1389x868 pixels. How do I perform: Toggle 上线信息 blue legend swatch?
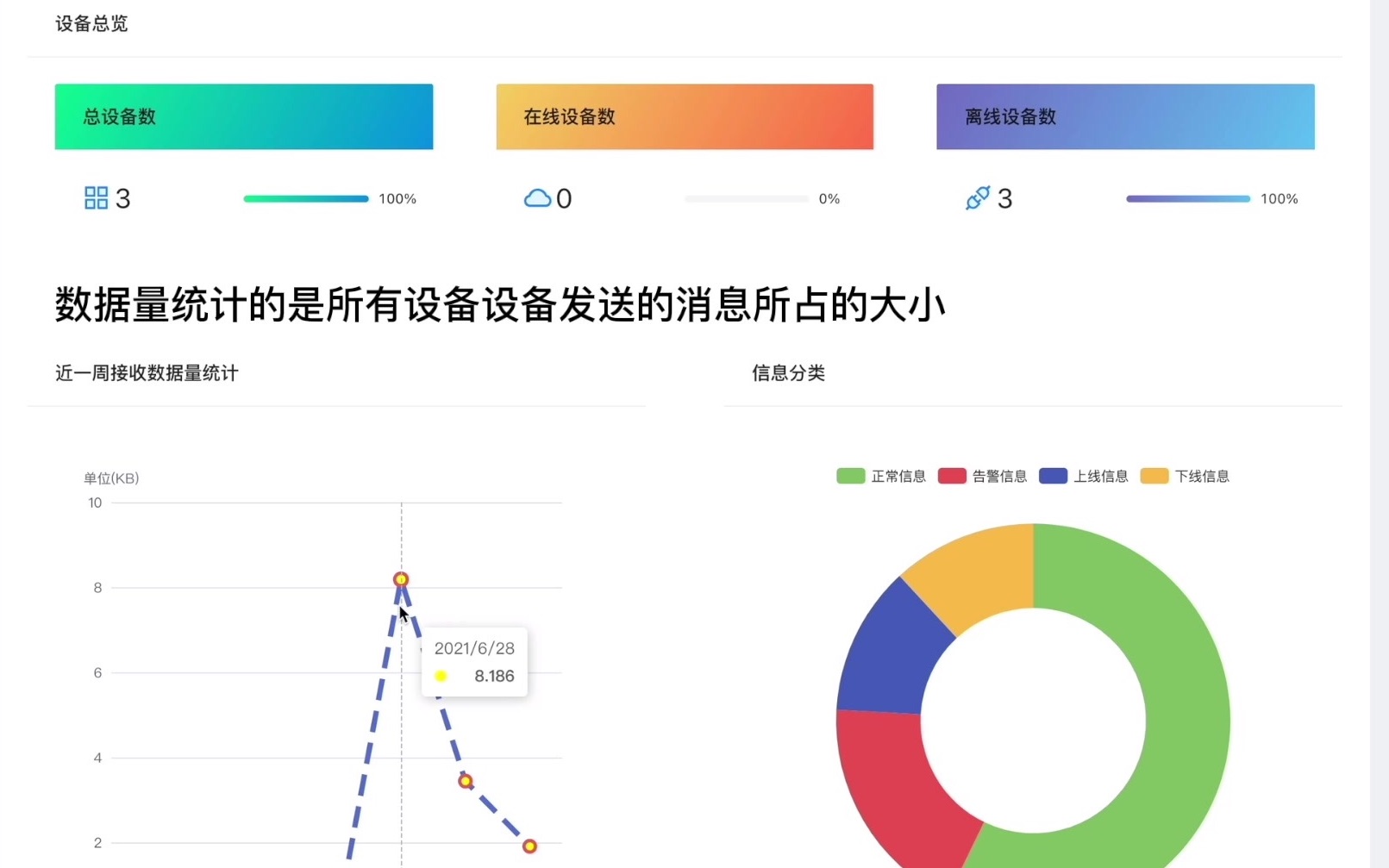(1053, 476)
